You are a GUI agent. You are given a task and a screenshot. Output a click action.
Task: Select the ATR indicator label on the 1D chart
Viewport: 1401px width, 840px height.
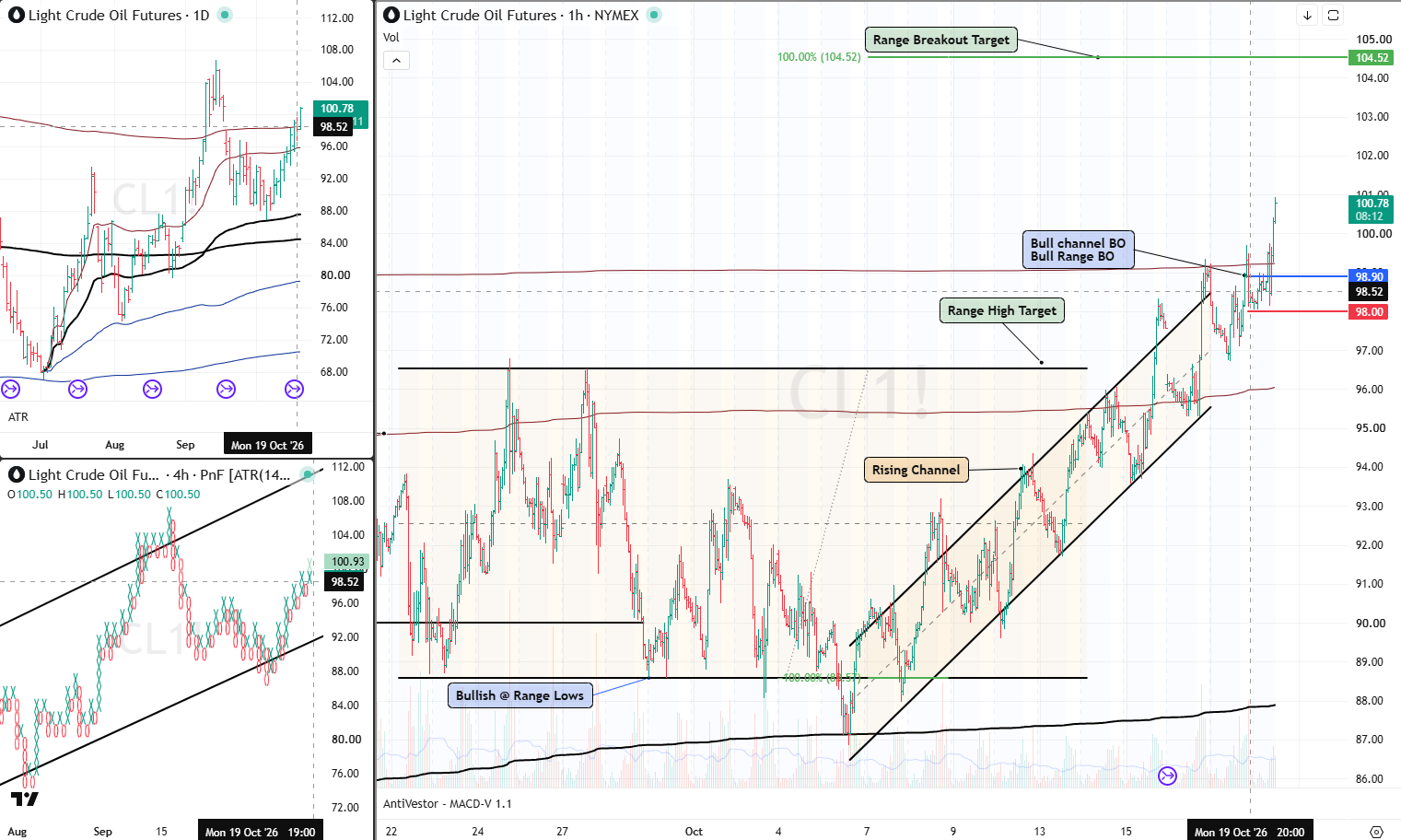coord(18,417)
